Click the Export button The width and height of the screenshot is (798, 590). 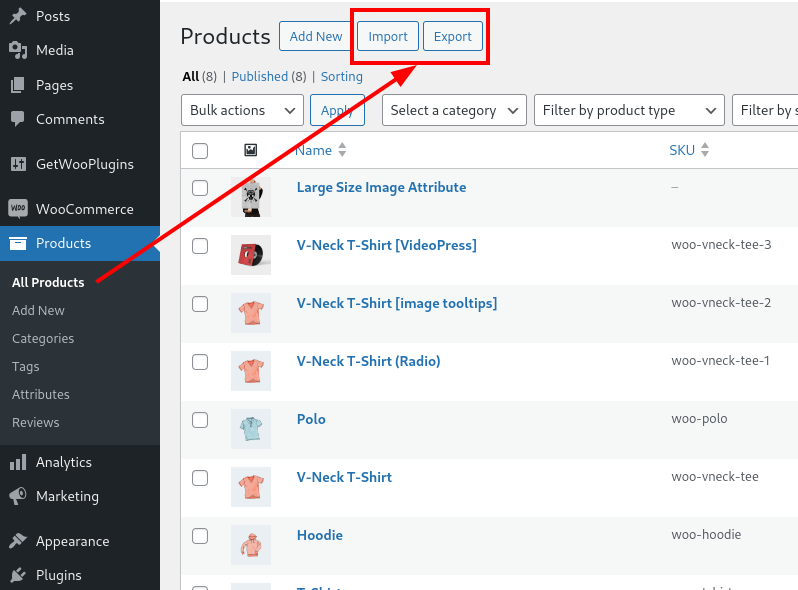pyautogui.click(x=453, y=36)
